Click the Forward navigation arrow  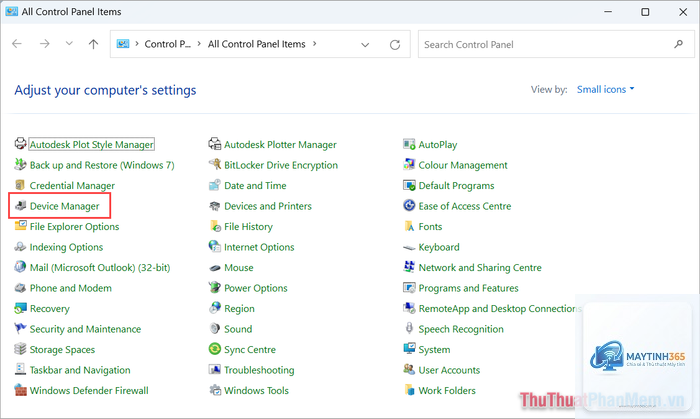pos(45,43)
